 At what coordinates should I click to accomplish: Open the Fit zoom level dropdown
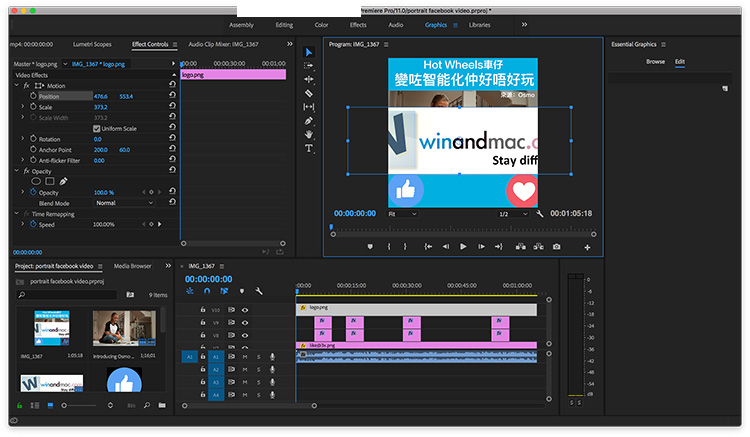pos(402,214)
